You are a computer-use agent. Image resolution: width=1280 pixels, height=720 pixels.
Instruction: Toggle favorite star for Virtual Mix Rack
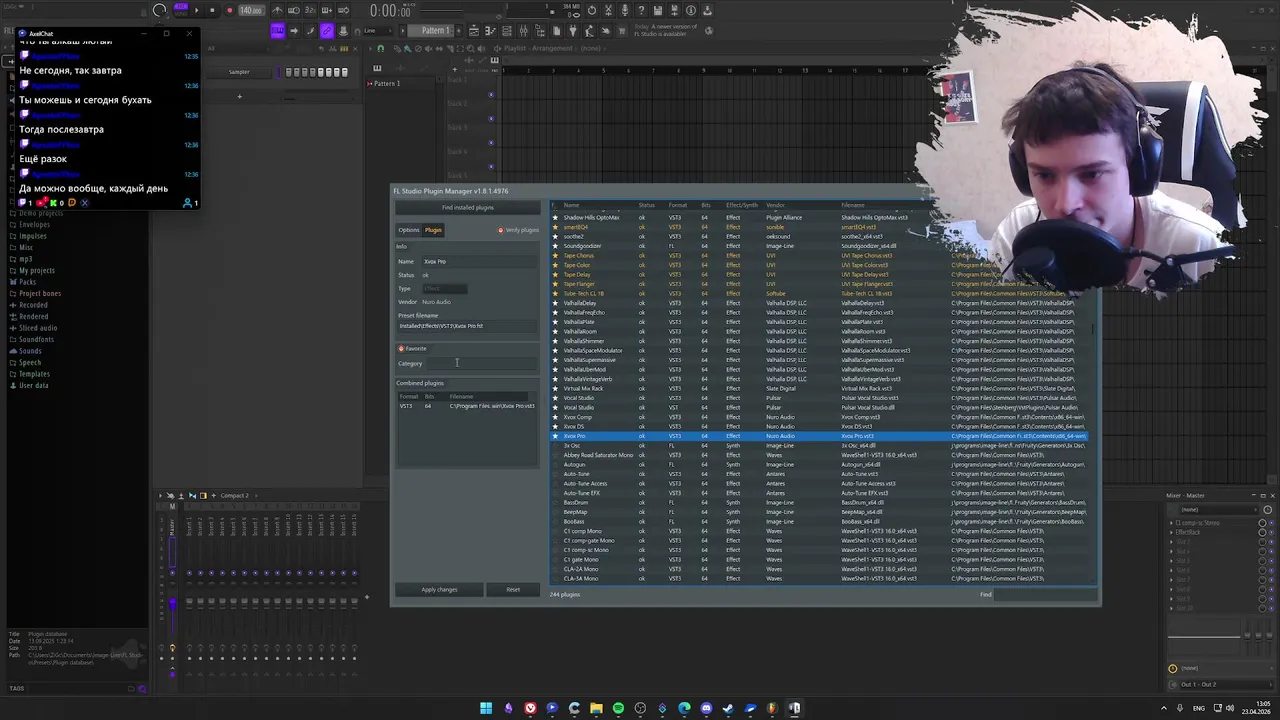tap(556, 388)
